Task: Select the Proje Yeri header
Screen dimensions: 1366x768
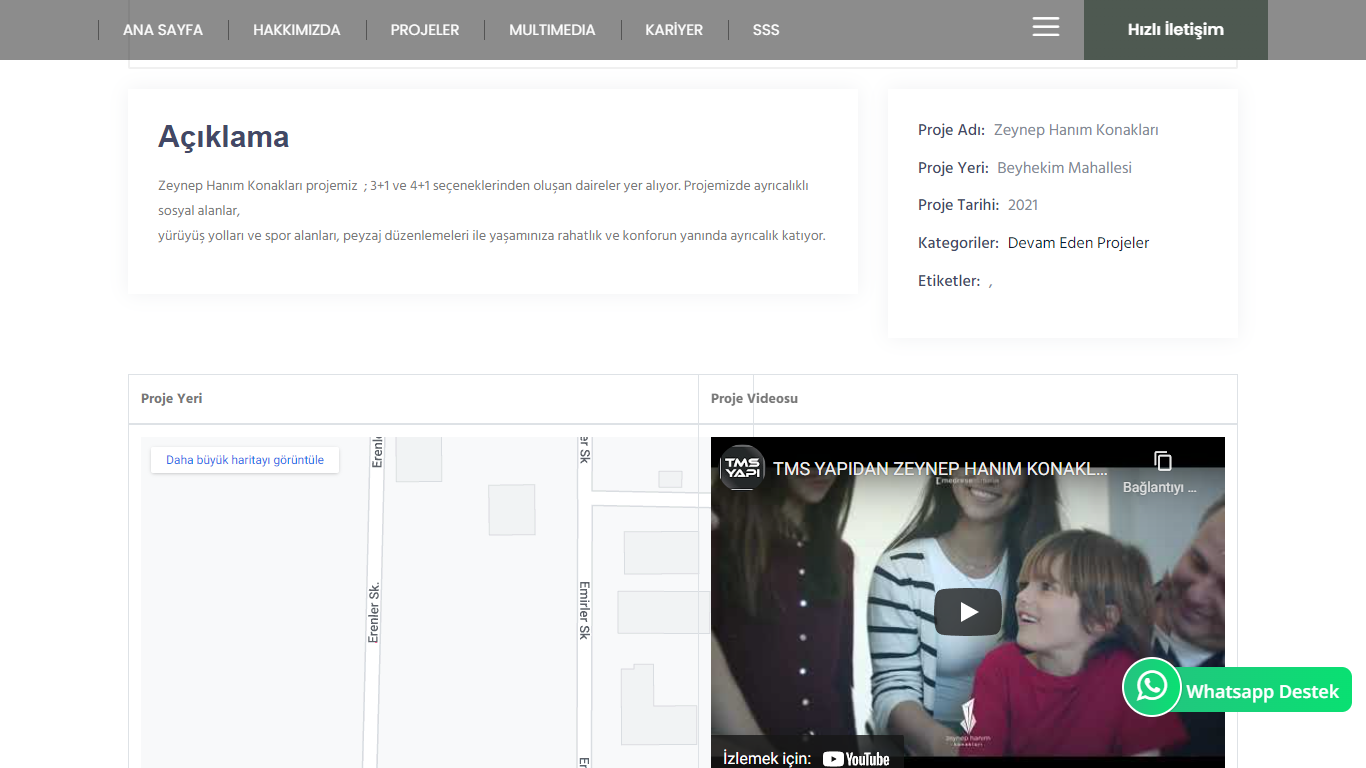Action: [x=172, y=399]
